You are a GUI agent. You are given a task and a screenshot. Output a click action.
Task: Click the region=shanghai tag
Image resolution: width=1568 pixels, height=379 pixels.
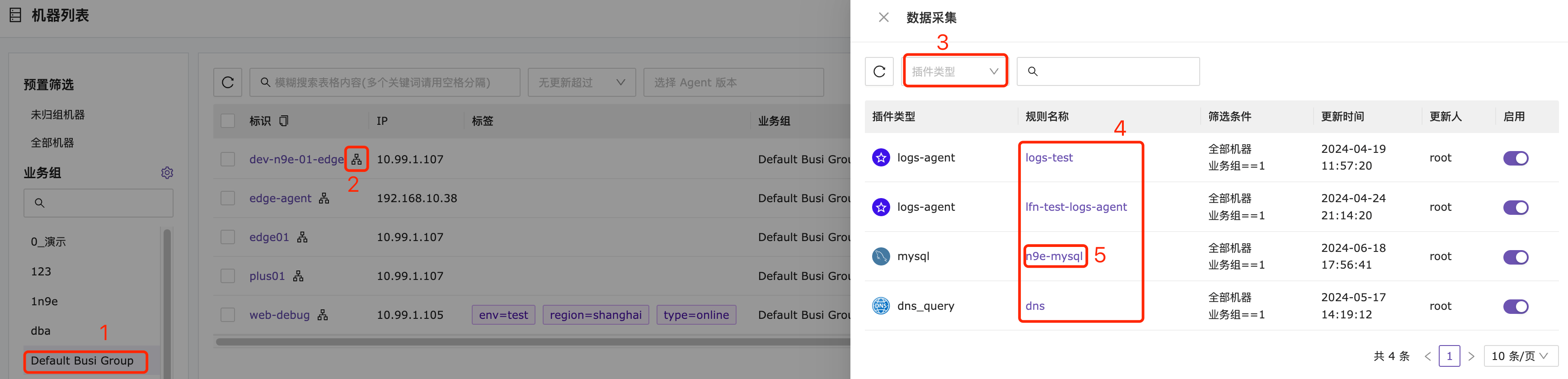(x=595, y=315)
